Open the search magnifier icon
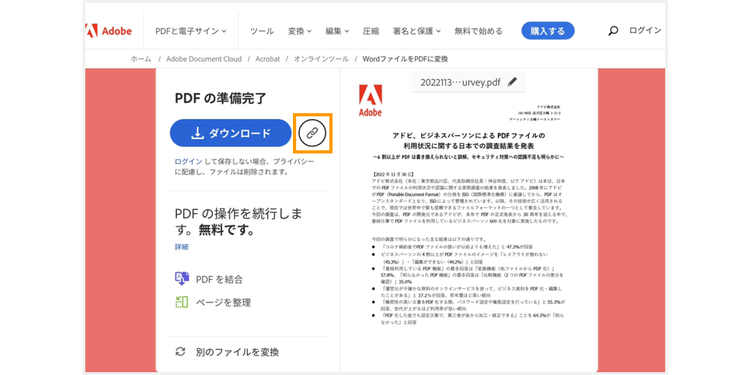Viewport: 750px width, 375px height. [613, 31]
